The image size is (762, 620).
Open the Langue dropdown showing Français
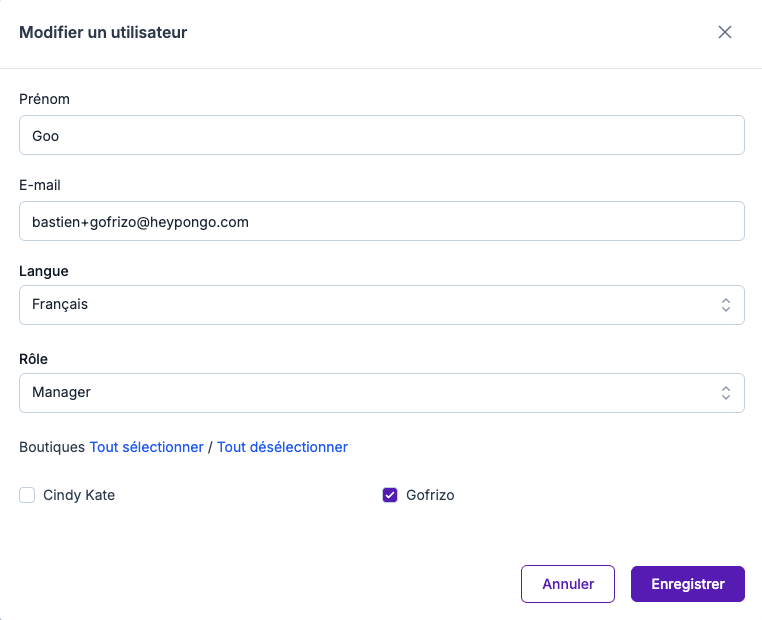pos(381,305)
